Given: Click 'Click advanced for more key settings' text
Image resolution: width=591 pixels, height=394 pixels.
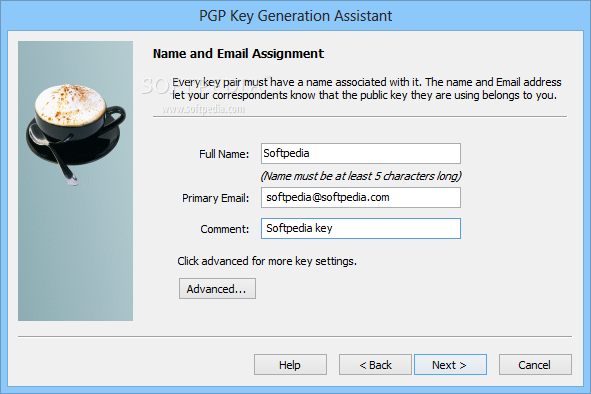Looking at the screenshot, I should click(267, 261).
